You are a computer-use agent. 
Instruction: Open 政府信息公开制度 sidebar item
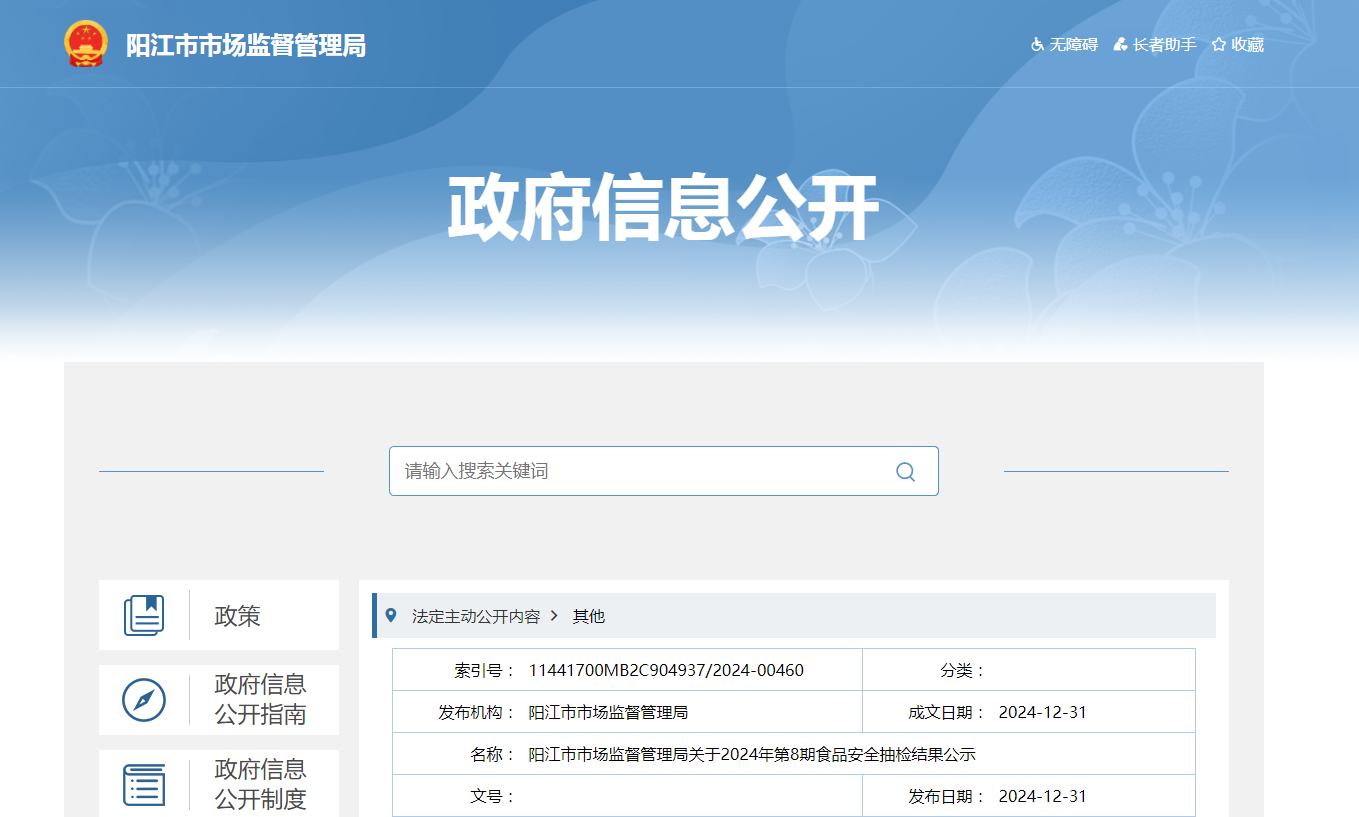(260, 784)
